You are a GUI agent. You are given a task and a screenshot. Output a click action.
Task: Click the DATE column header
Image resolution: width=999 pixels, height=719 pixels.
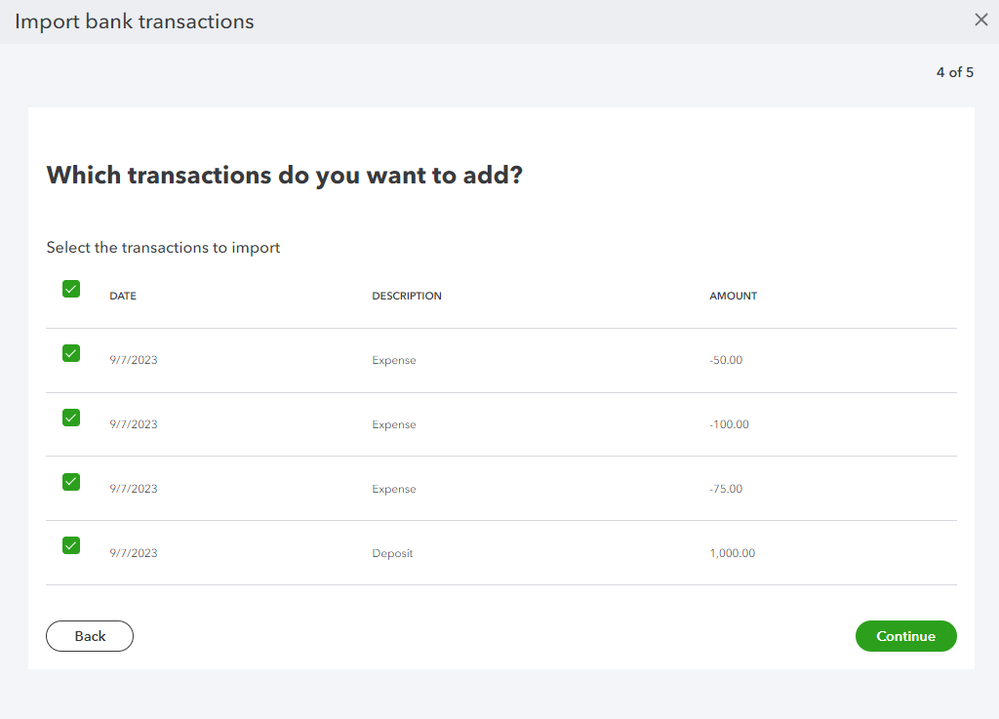tap(123, 296)
